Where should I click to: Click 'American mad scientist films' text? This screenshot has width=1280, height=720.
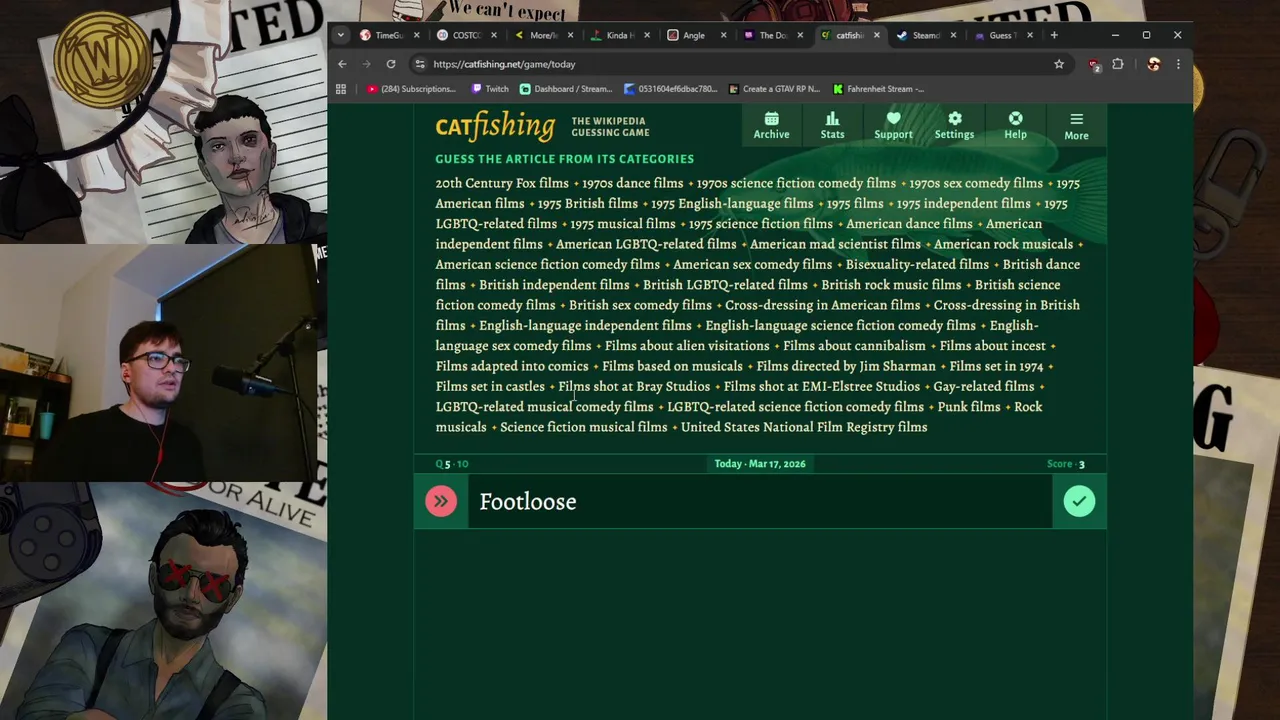835,244
